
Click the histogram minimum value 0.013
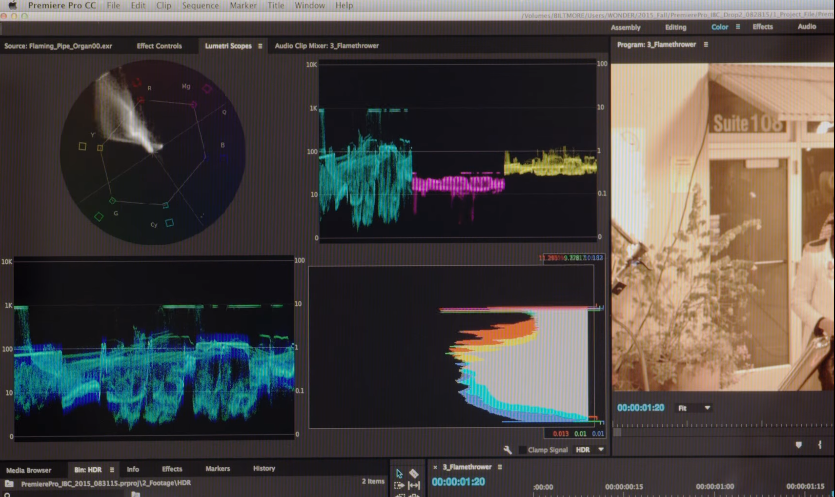pos(561,434)
